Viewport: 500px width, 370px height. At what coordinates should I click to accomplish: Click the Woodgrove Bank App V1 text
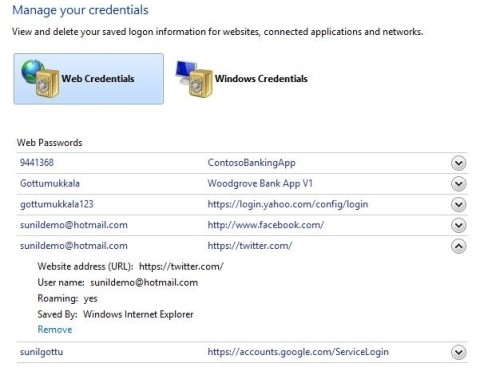[x=260, y=184]
